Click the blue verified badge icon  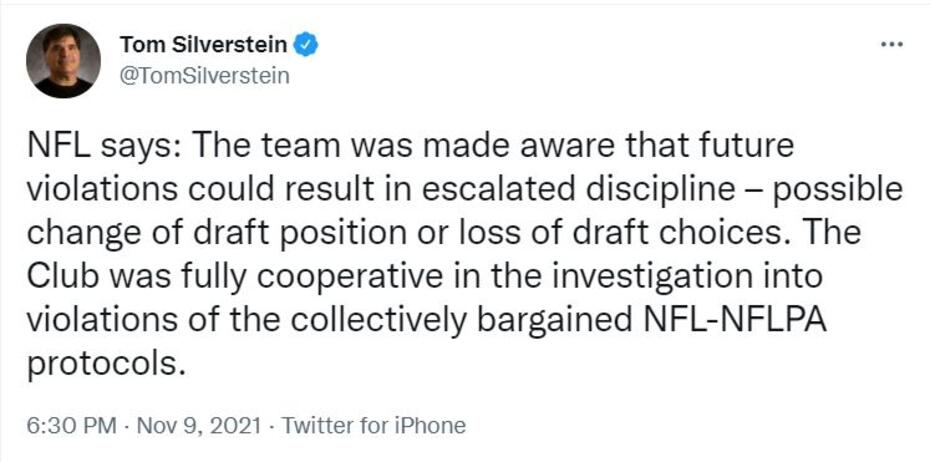tap(308, 44)
